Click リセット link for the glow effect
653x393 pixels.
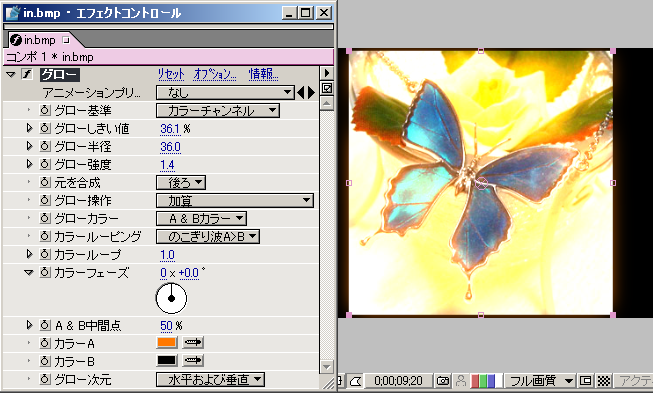click(171, 75)
